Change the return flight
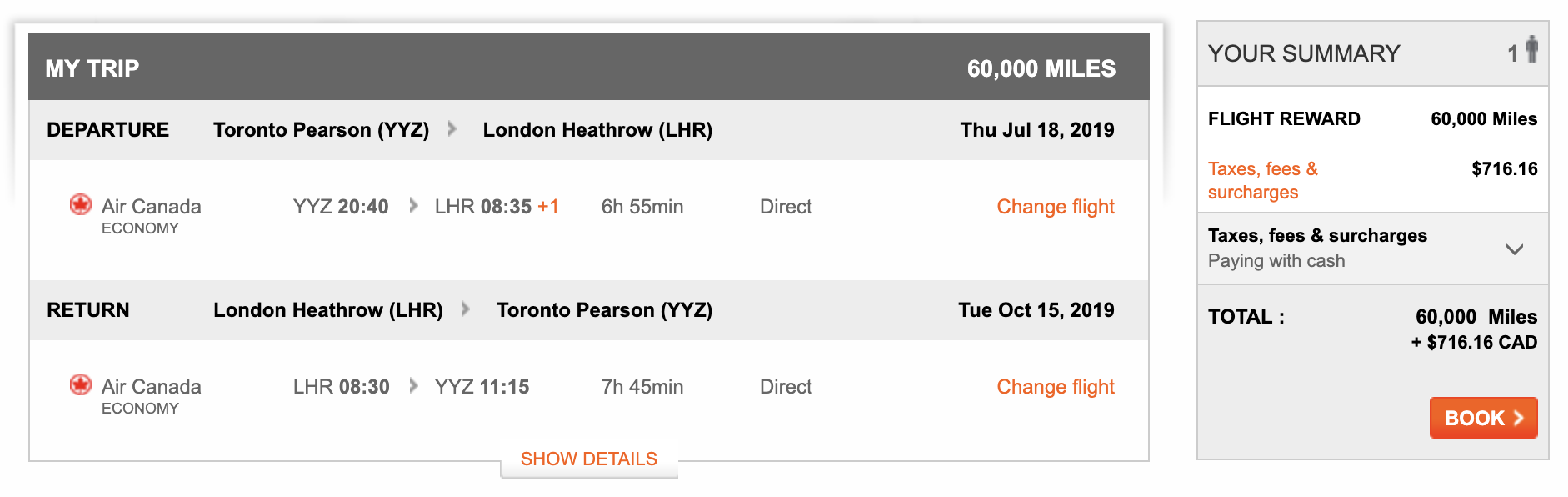 tap(1056, 387)
